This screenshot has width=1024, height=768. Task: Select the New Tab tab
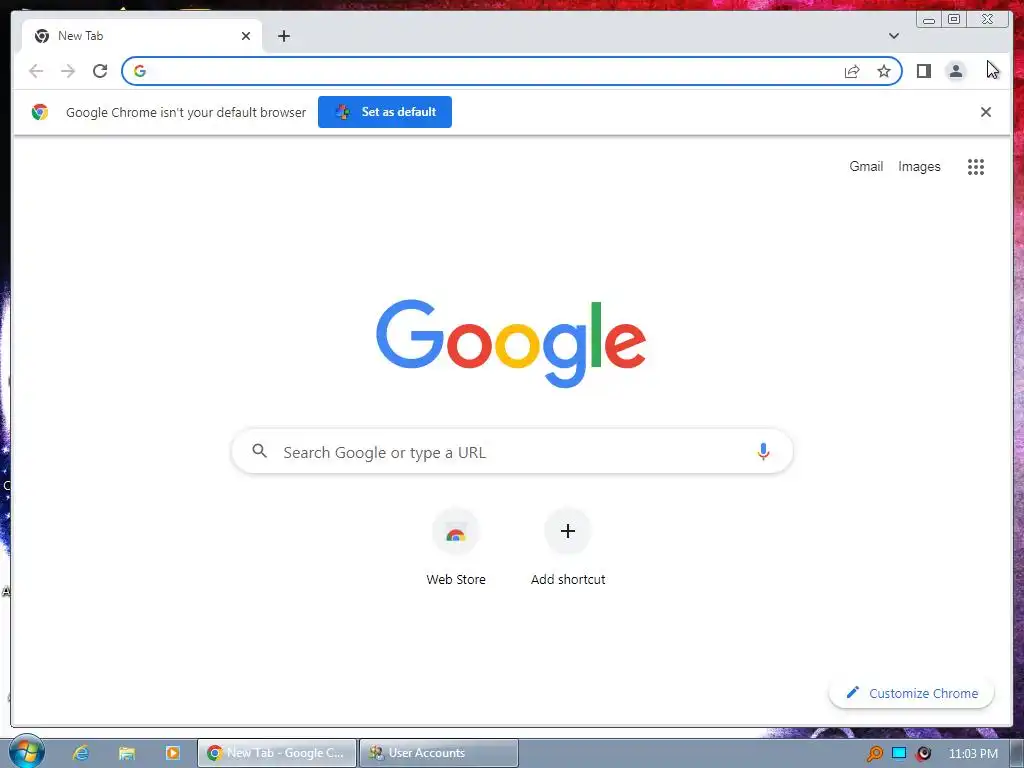click(x=142, y=36)
